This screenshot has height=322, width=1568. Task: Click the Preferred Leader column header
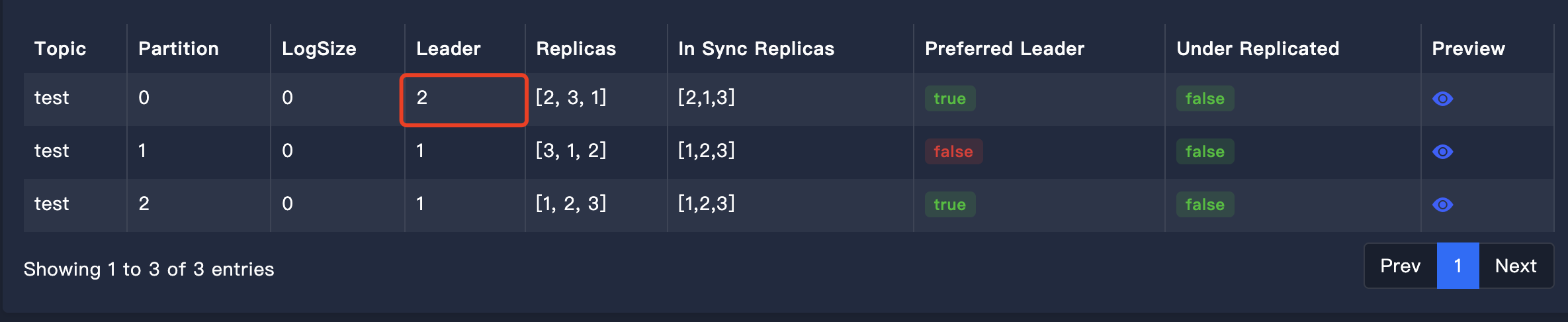(x=1004, y=48)
